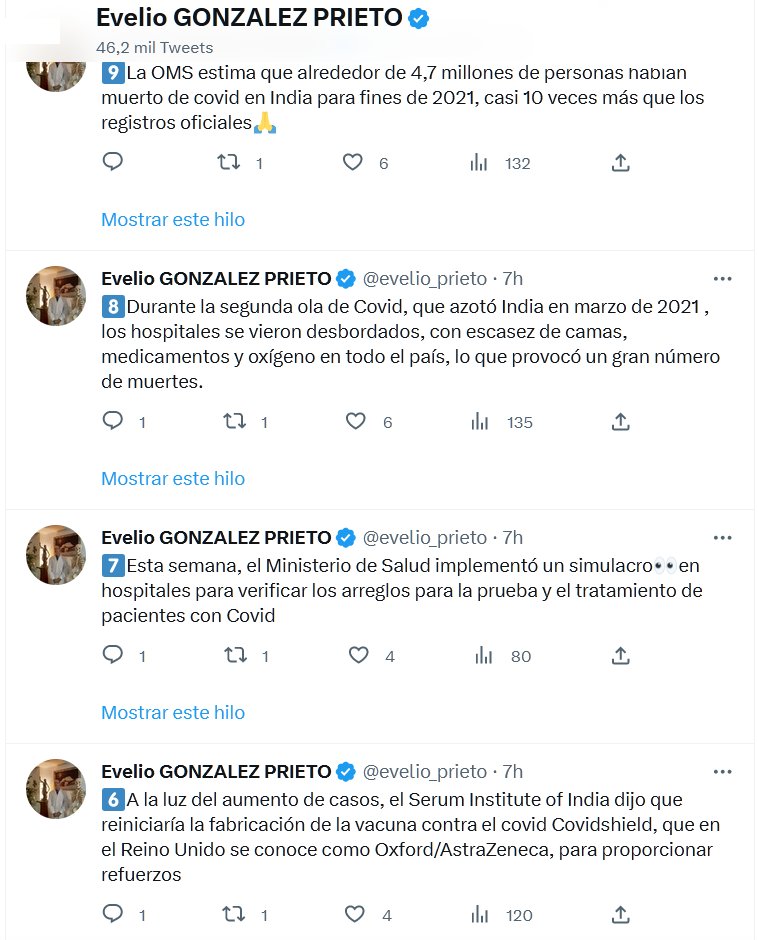Like tweet 8 about the second Covid wave
This screenshot has width=758, height=940.
pos(355,421)
